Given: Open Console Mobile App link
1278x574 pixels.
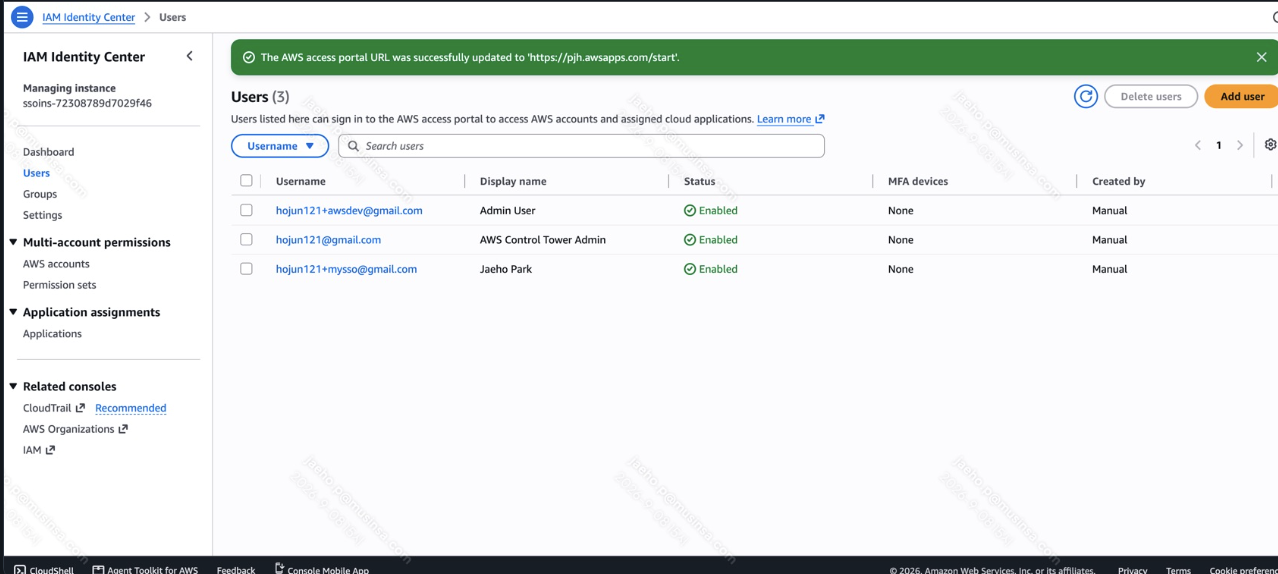Looking at the screenshot, I should coord(321,570).
